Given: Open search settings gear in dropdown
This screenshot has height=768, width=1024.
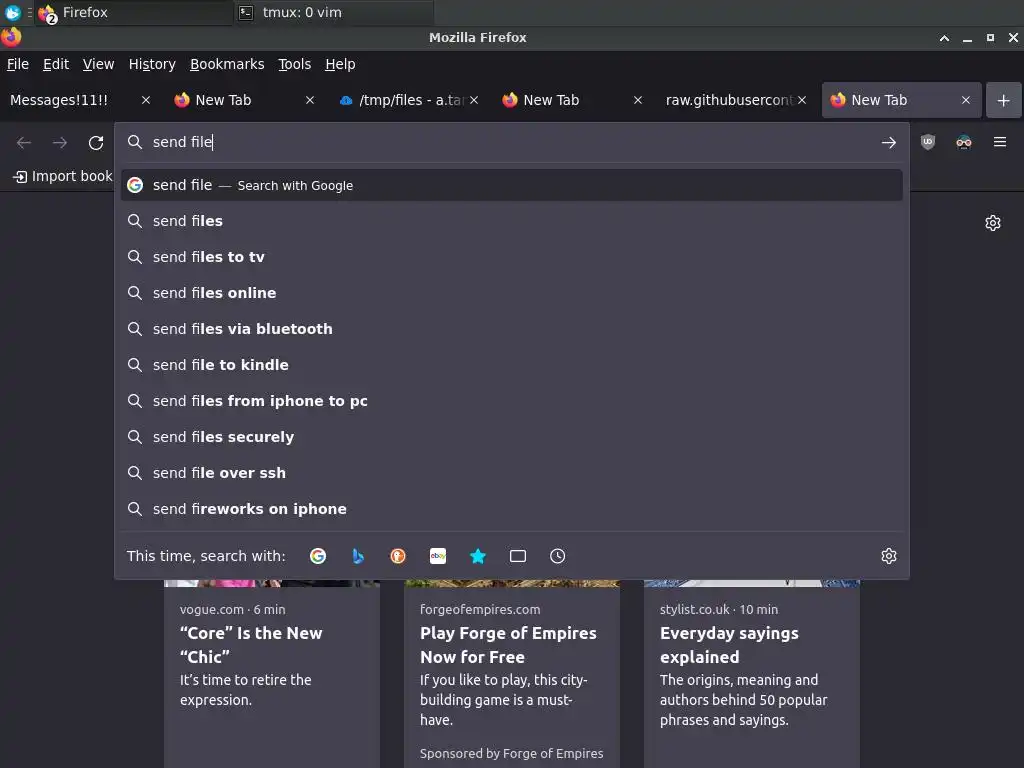Looking at the screenshot, I should pos(888,556).
